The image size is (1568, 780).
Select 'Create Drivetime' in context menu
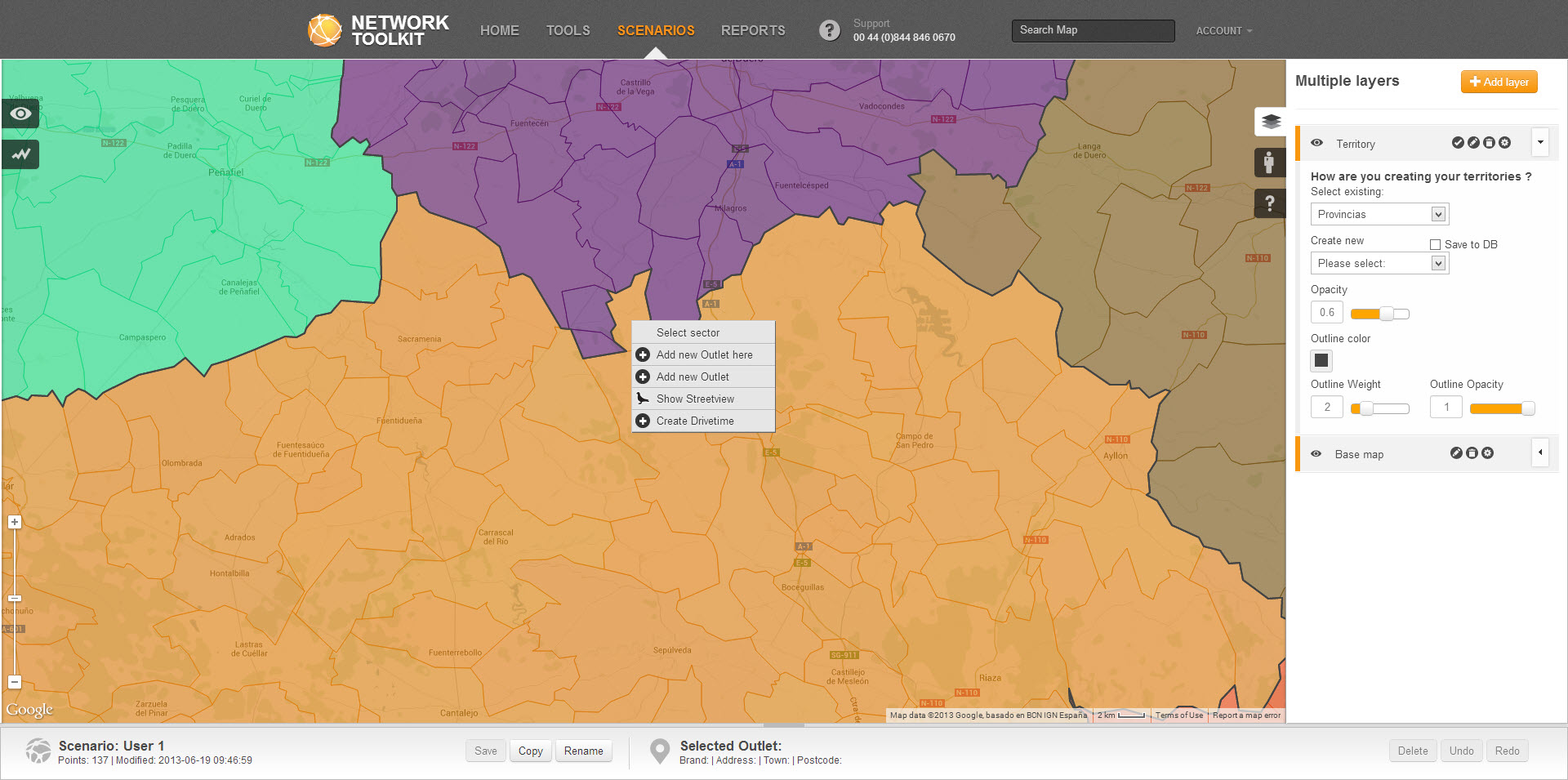(x=695, y=421)
